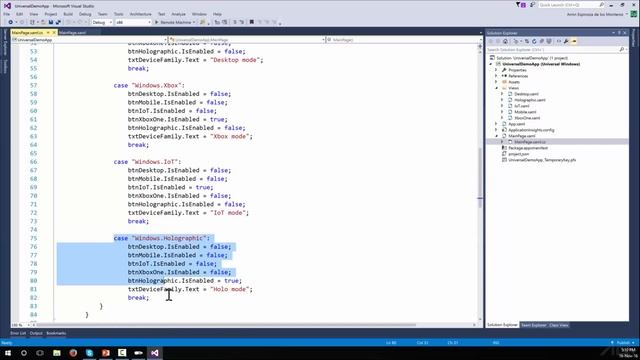Screen dimensions: 640x360
Task: Open the Bookmarks panel tab
Action: 56,333
